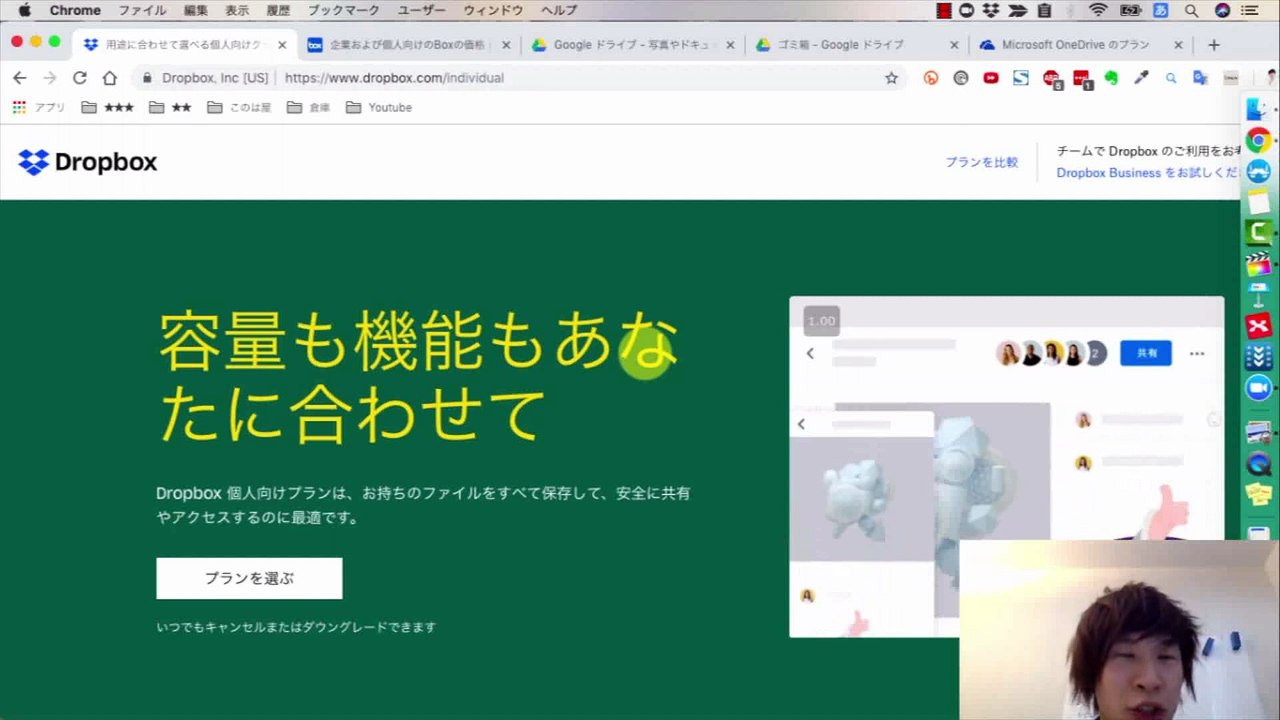1280x720 pixels.
Task: Activate the eyedropper color picker extension
Action: point(1141,78)
